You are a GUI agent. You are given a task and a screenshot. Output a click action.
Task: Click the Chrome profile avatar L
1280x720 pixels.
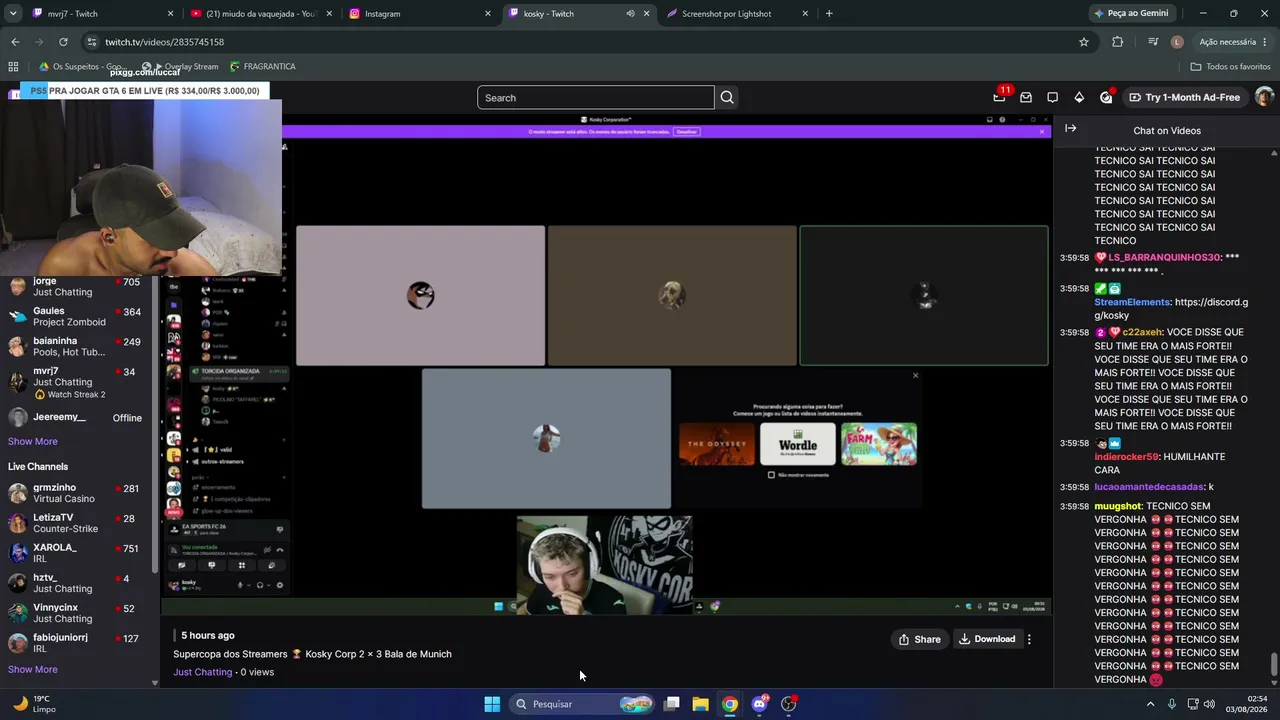pos(1177,42)
